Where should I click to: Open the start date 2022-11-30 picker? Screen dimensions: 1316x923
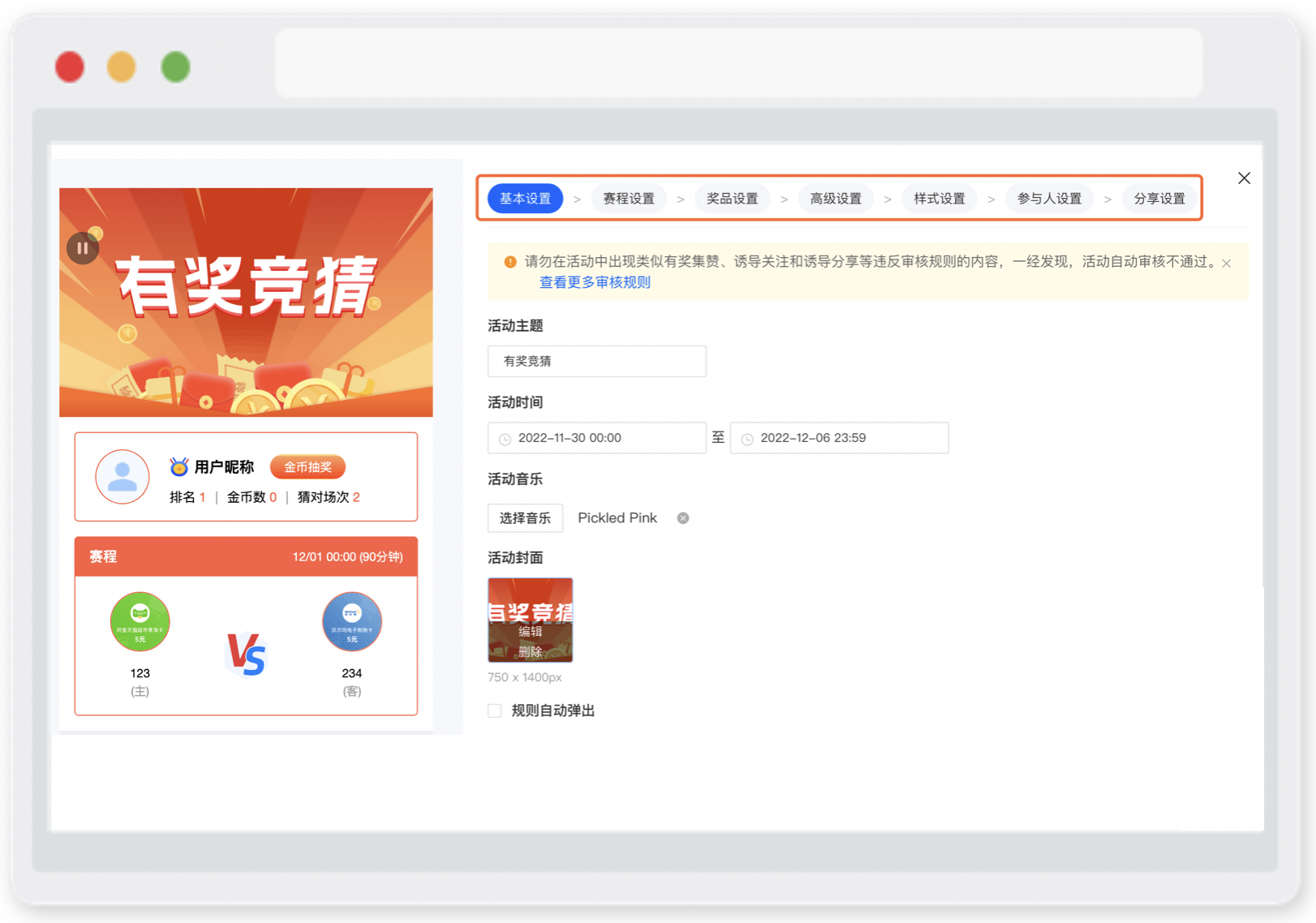click(x=596, y=438)
